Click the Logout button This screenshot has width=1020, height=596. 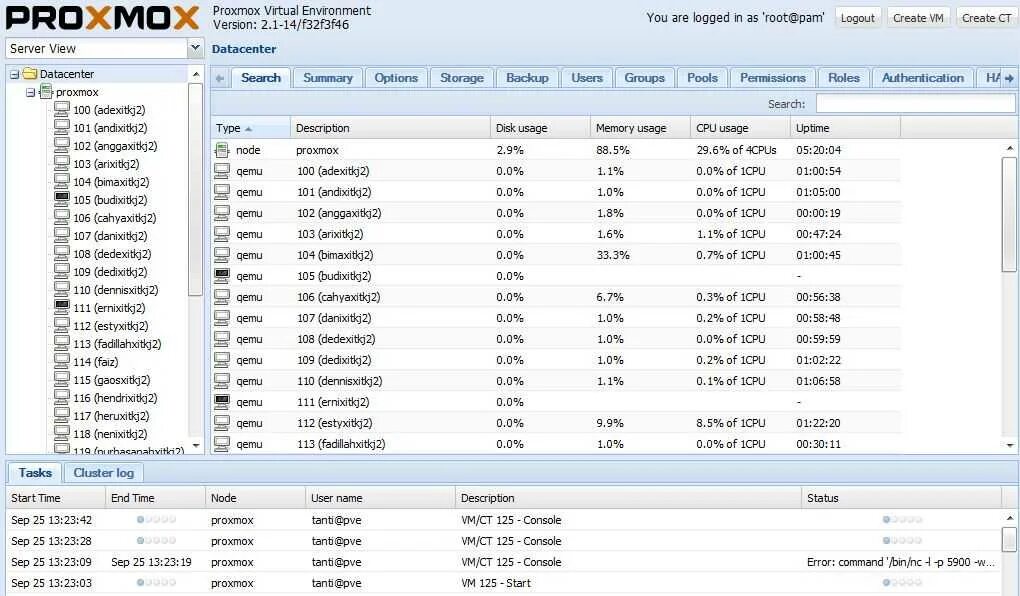tap(857, 18)
